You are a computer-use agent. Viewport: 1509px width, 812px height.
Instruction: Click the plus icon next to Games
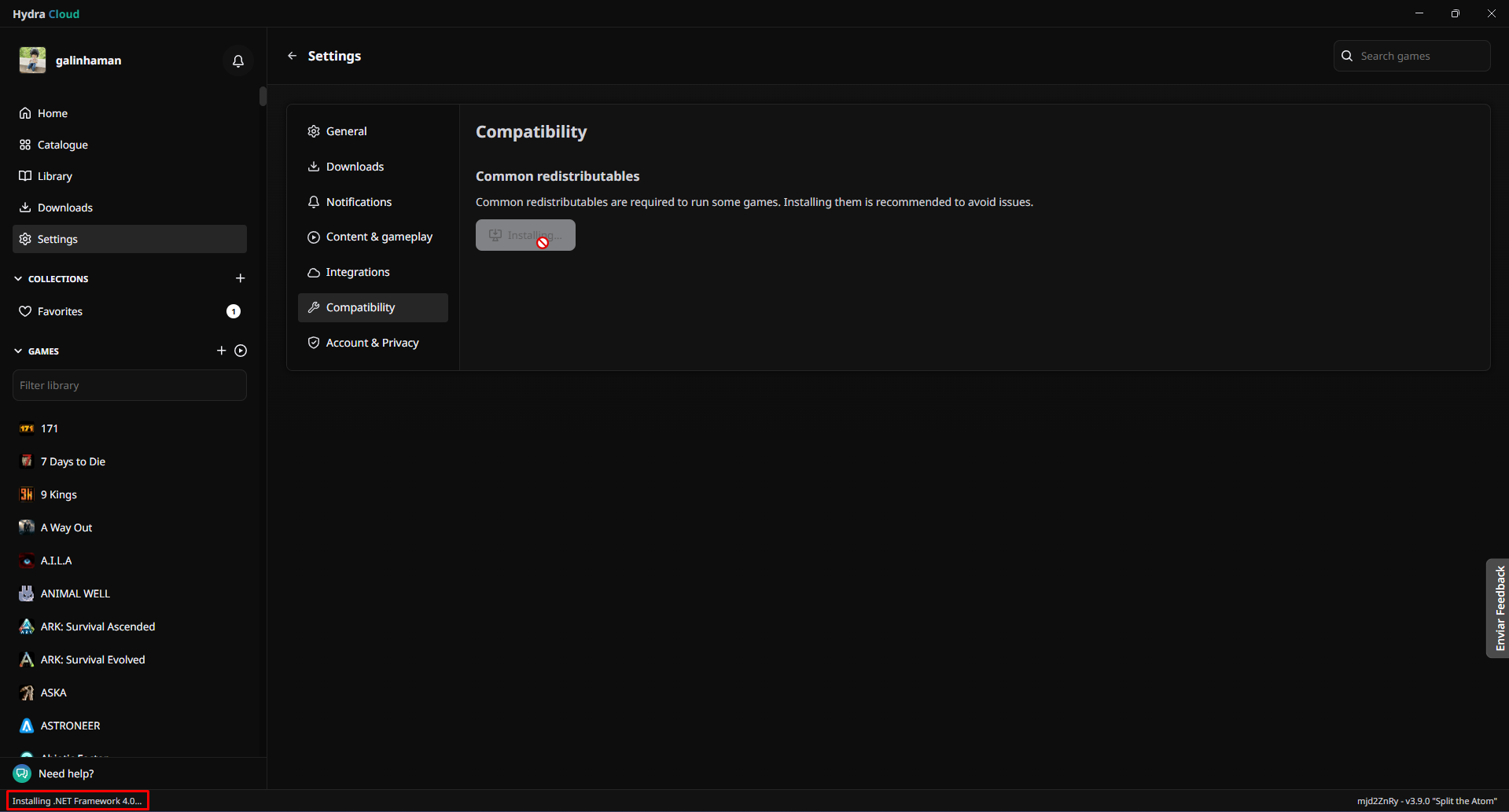(x=221, y=351)
